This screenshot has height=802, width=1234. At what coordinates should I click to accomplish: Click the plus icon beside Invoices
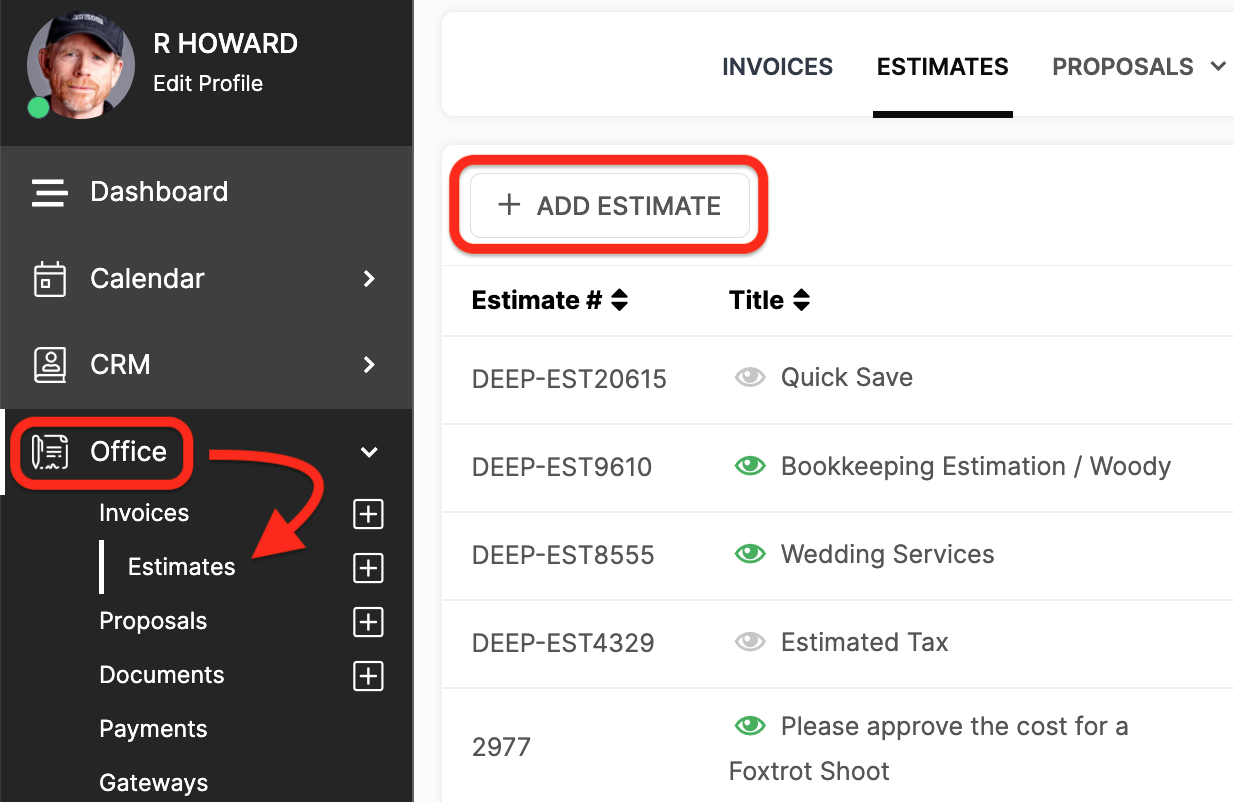(x=369, y=514)
